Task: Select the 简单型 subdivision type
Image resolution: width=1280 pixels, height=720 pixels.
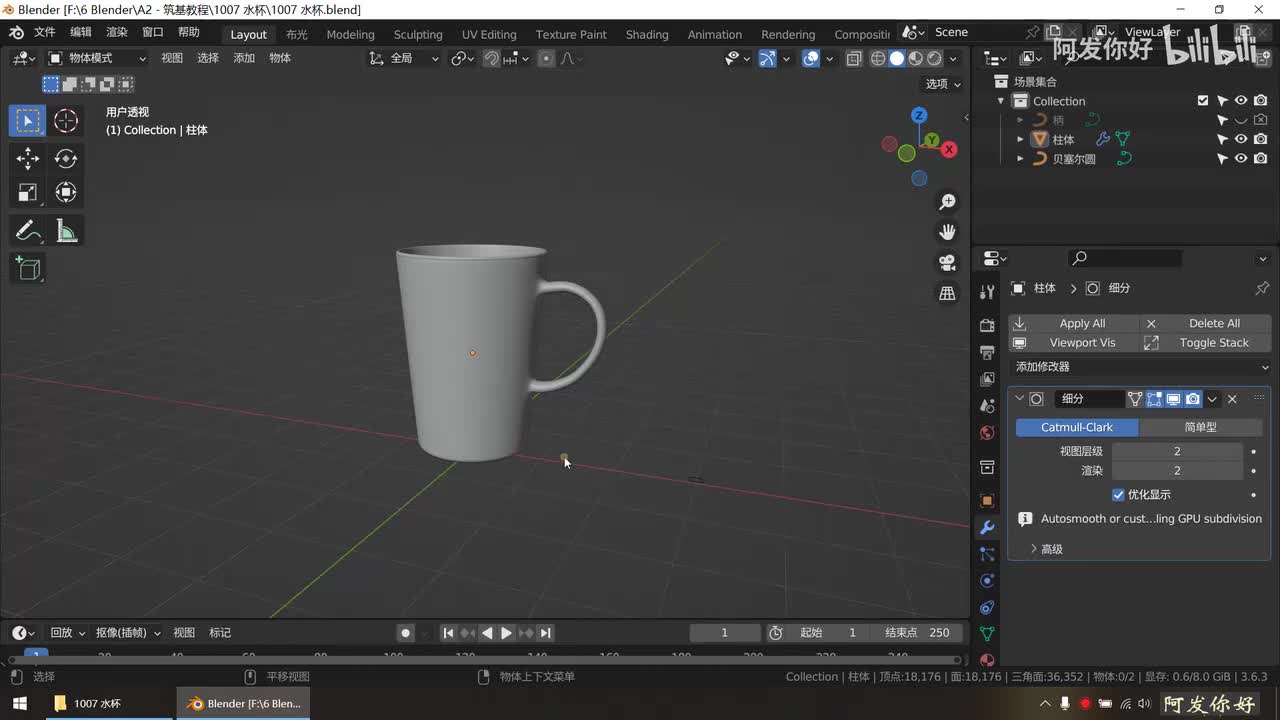Action: coord(1200,427)
